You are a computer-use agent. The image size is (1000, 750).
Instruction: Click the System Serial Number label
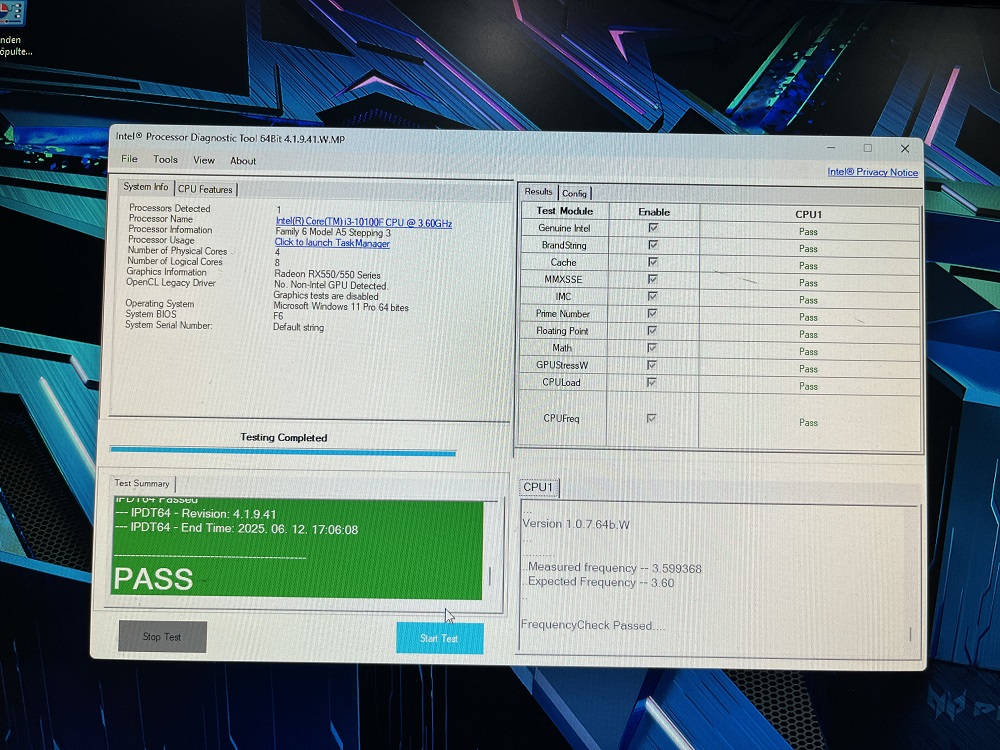168,325
